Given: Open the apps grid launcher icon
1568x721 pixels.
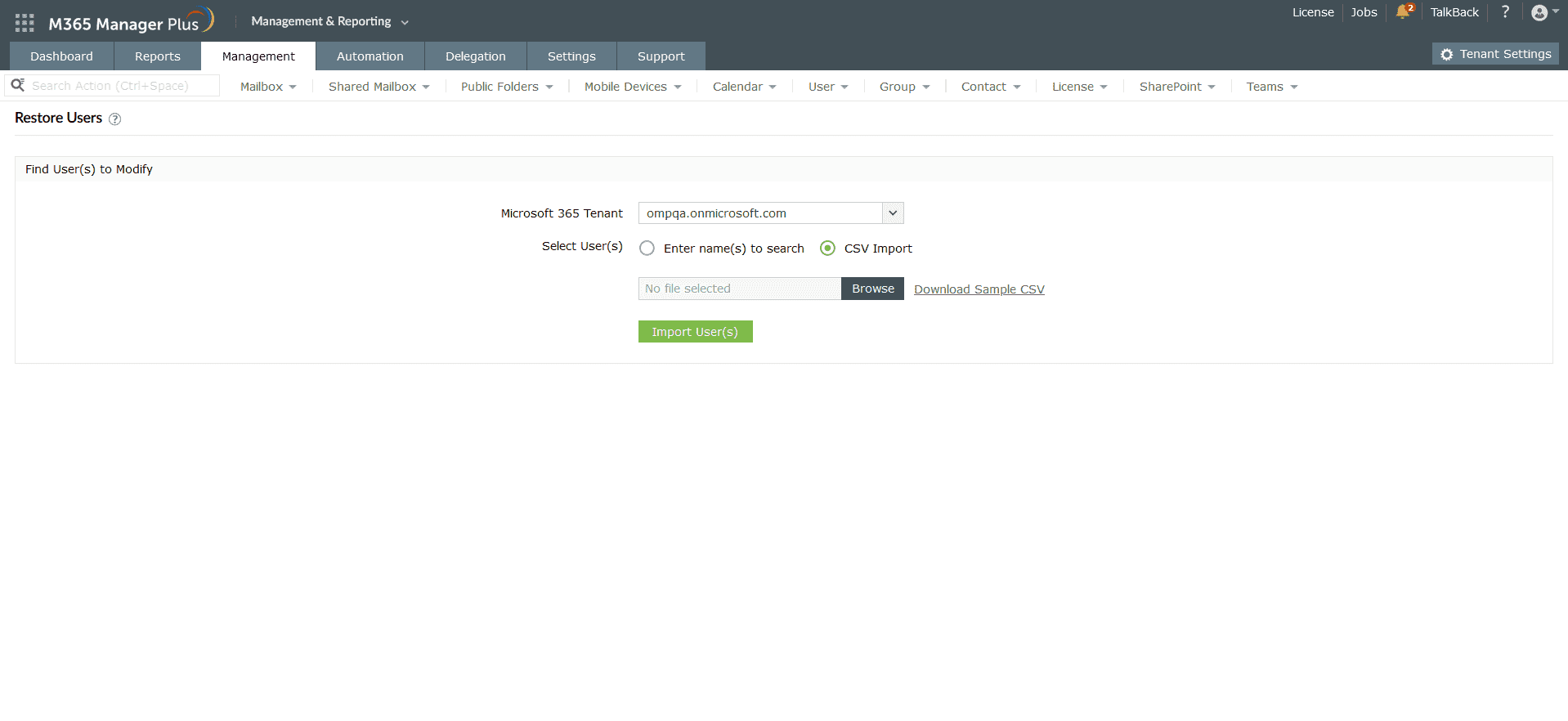Looking at the screenshot, I should (x=25, y=23).
